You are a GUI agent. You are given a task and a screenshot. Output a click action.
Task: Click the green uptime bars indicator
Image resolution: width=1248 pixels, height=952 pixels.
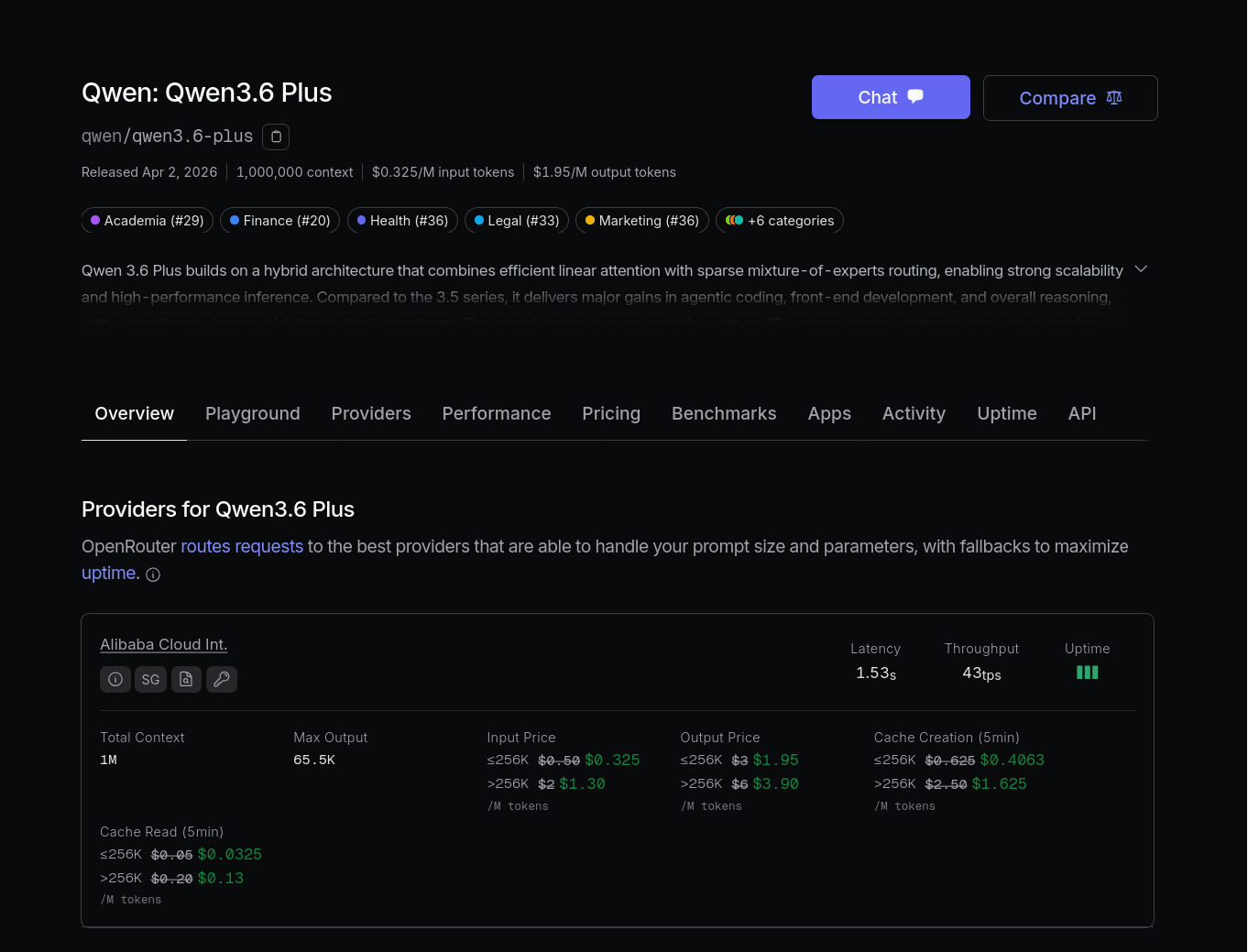point(1087,673)
